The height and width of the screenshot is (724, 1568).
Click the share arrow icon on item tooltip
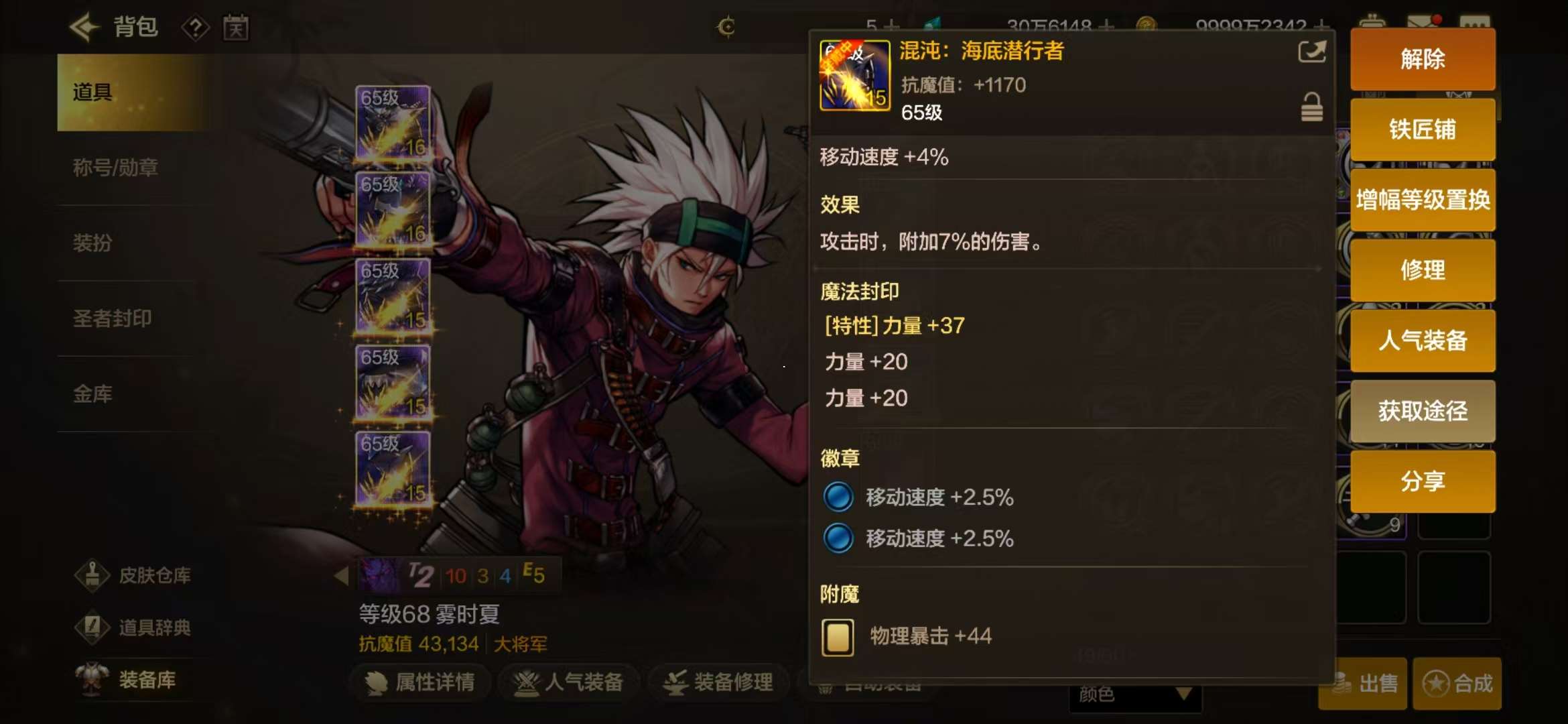1311,52
